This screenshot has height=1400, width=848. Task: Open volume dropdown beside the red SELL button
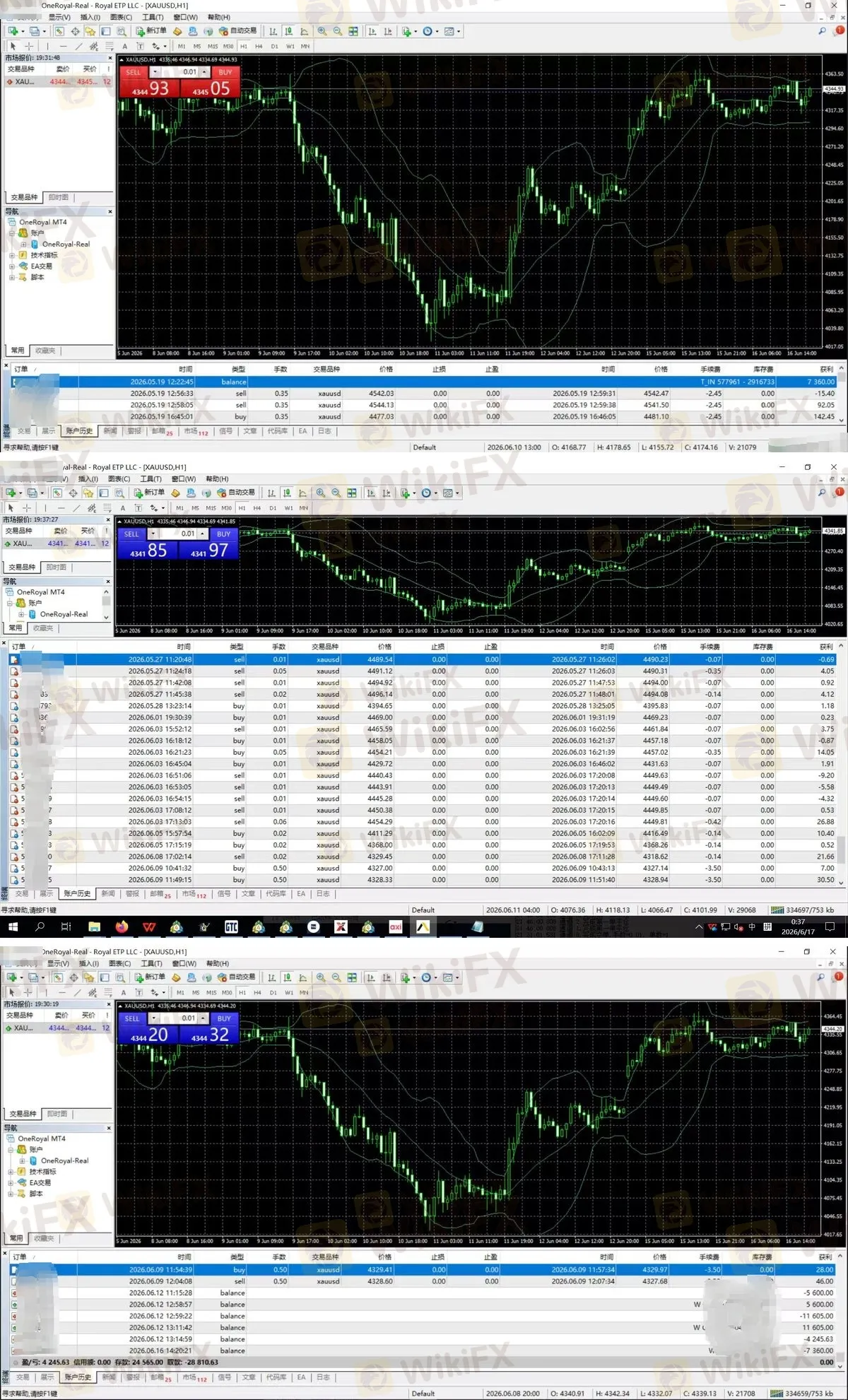(x=155, y=72)
